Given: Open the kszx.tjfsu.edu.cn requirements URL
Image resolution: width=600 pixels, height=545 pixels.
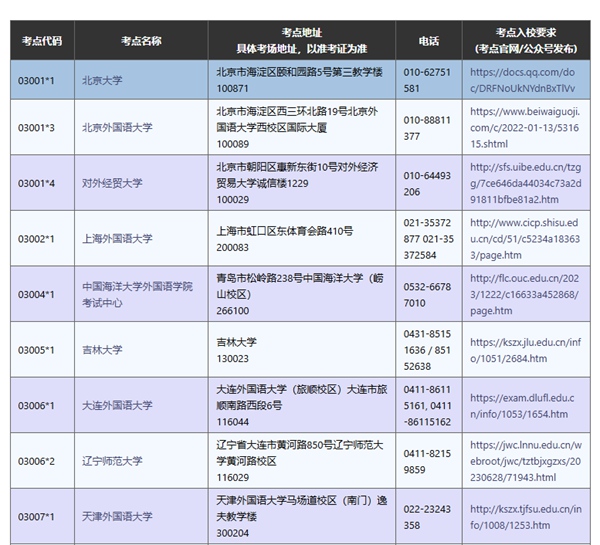Looking at the screenshot, I should pos(526,517).
